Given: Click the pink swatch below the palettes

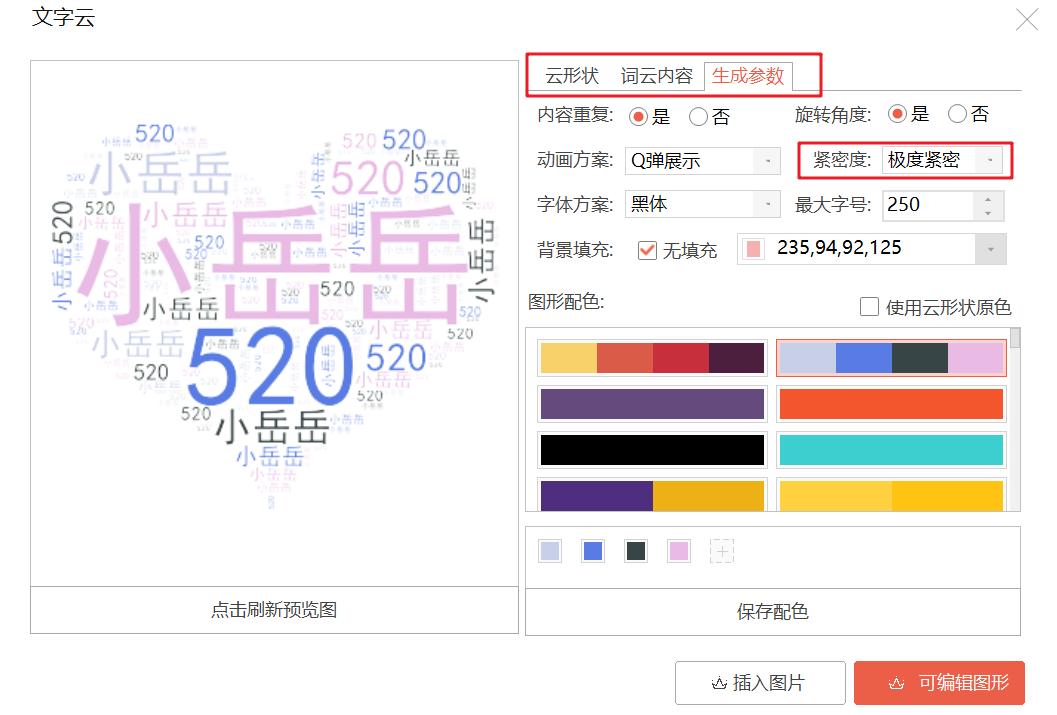Looking at the screenshot, I should [679, 550].
